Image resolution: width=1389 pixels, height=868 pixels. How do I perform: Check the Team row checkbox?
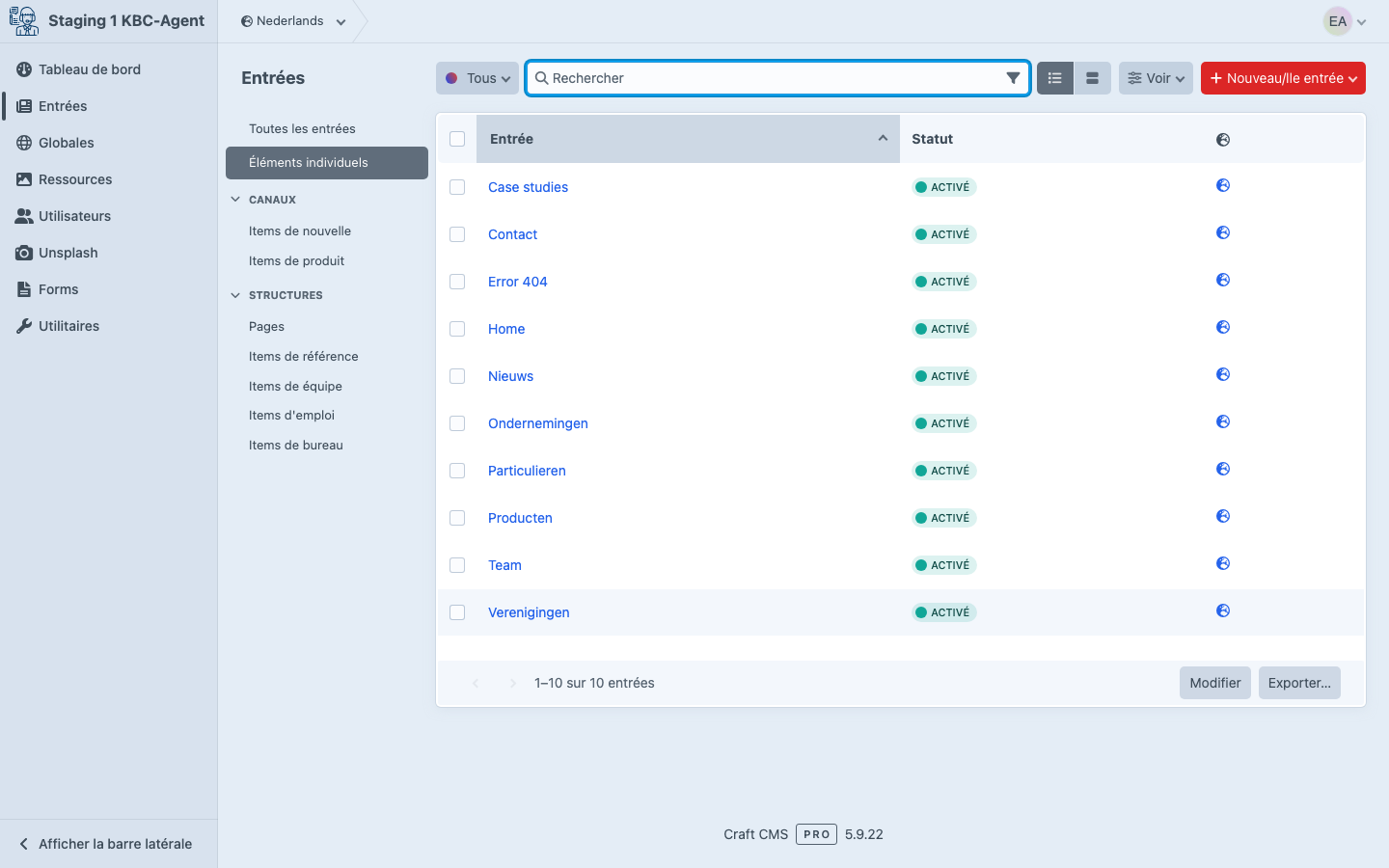click(457, 565)
